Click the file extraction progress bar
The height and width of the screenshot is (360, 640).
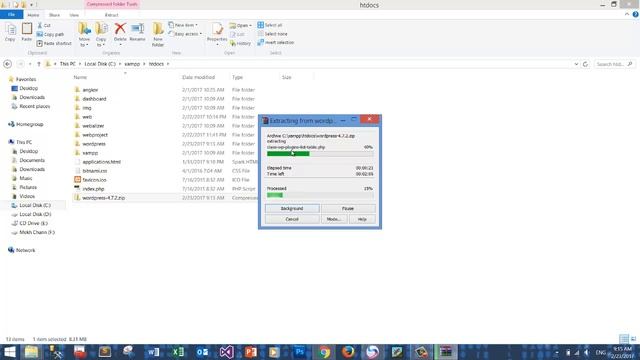click(320, 154)
